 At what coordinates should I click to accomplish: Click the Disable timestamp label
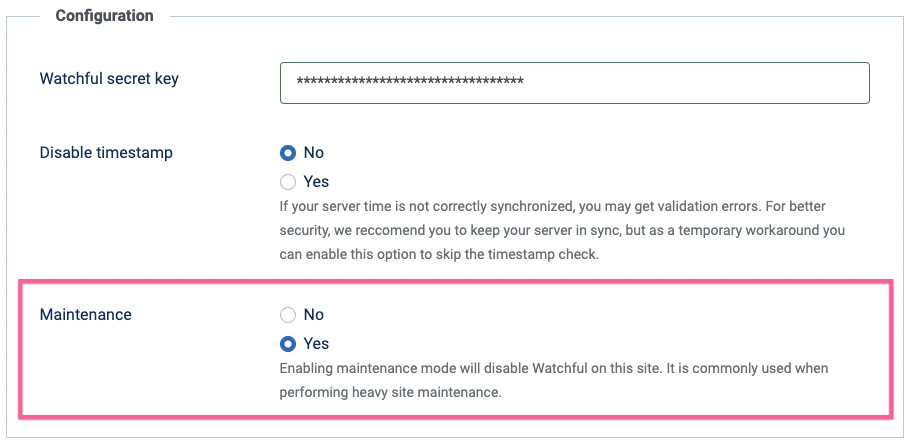106,153
